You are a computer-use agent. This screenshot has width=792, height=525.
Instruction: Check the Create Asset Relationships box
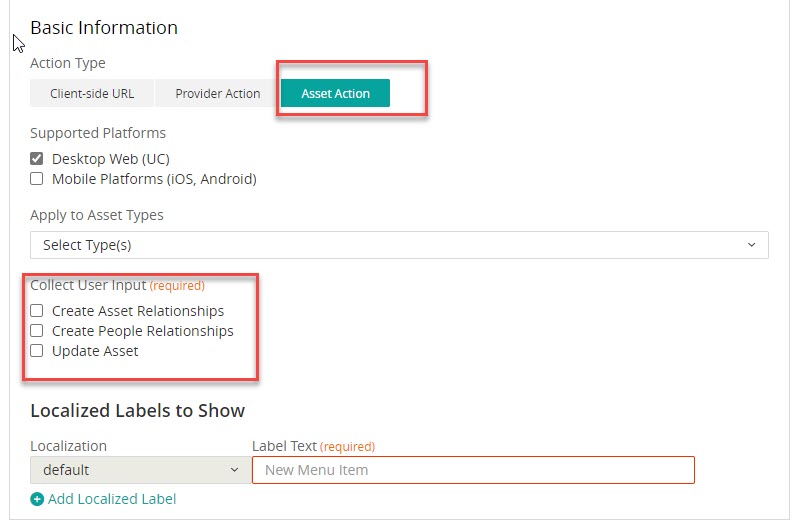coord(37,311)
